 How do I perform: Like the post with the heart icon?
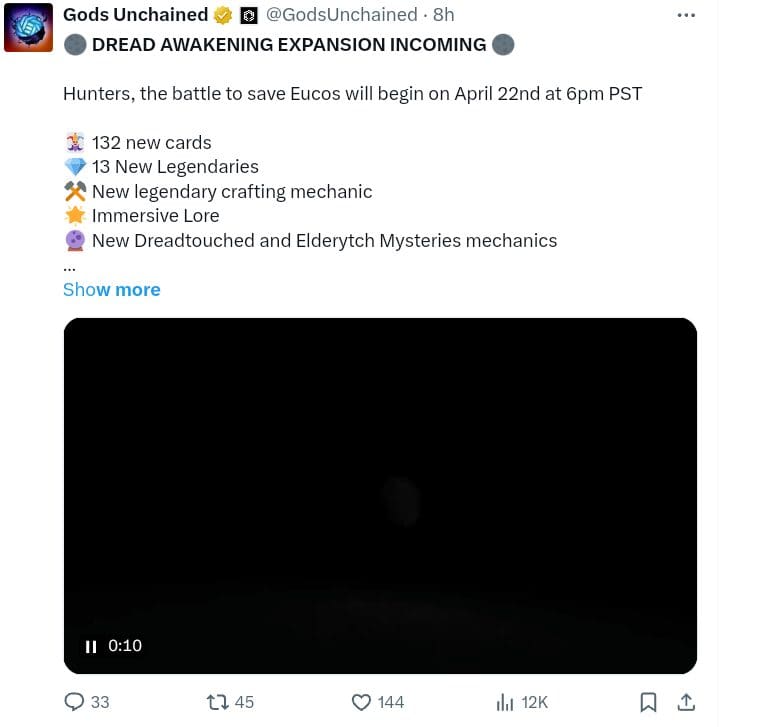(x=362, y=702)
